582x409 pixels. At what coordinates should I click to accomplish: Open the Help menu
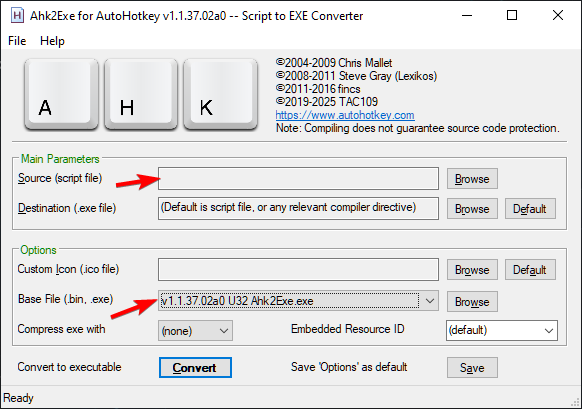point(52,40)
